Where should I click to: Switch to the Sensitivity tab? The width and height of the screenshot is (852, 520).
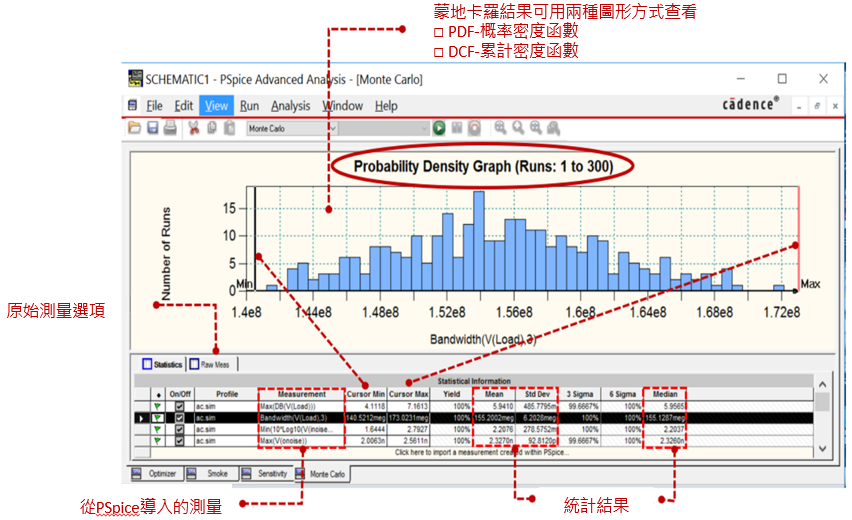(266, 474)
